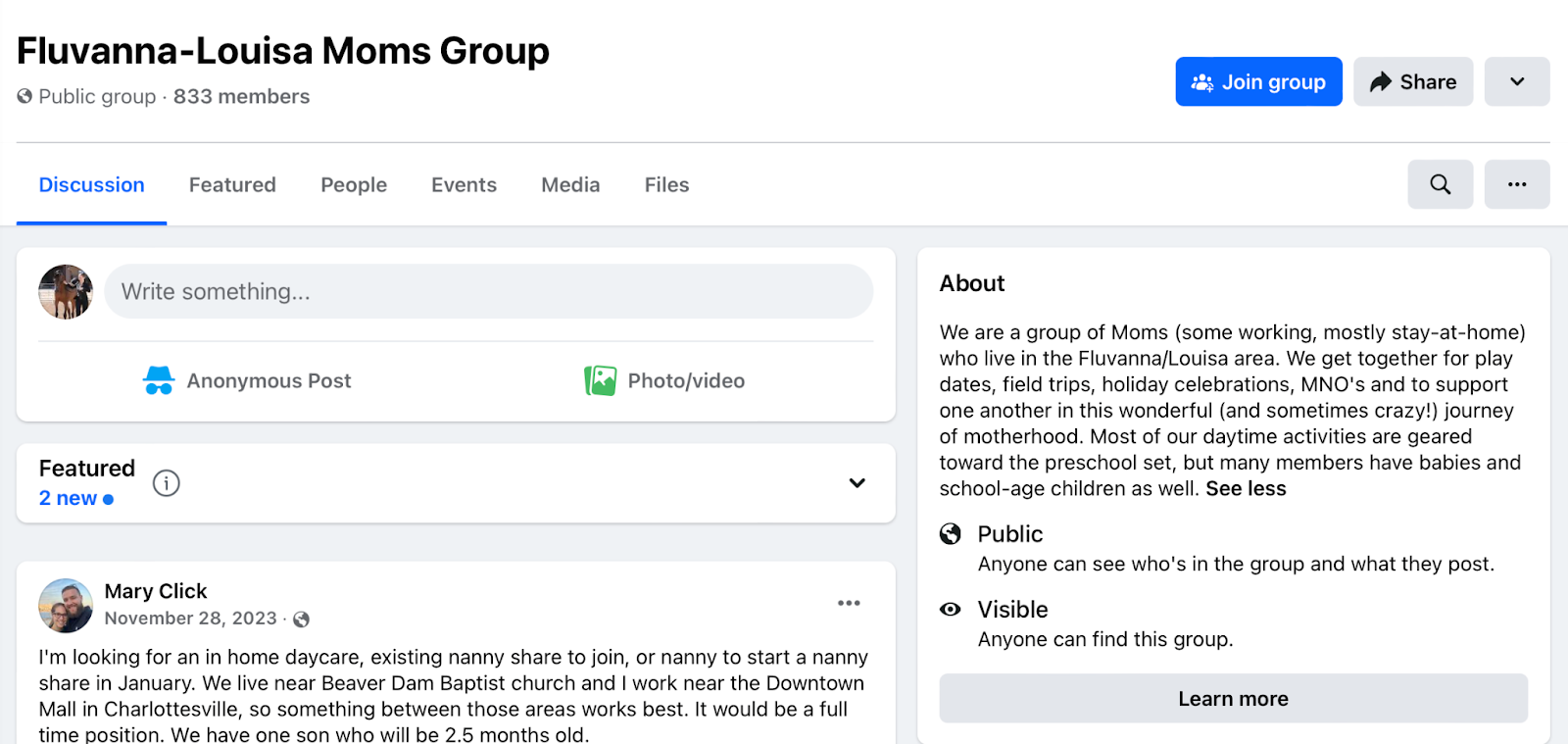
Task: Open the Events tab
Action: click(x=464, y=185)
